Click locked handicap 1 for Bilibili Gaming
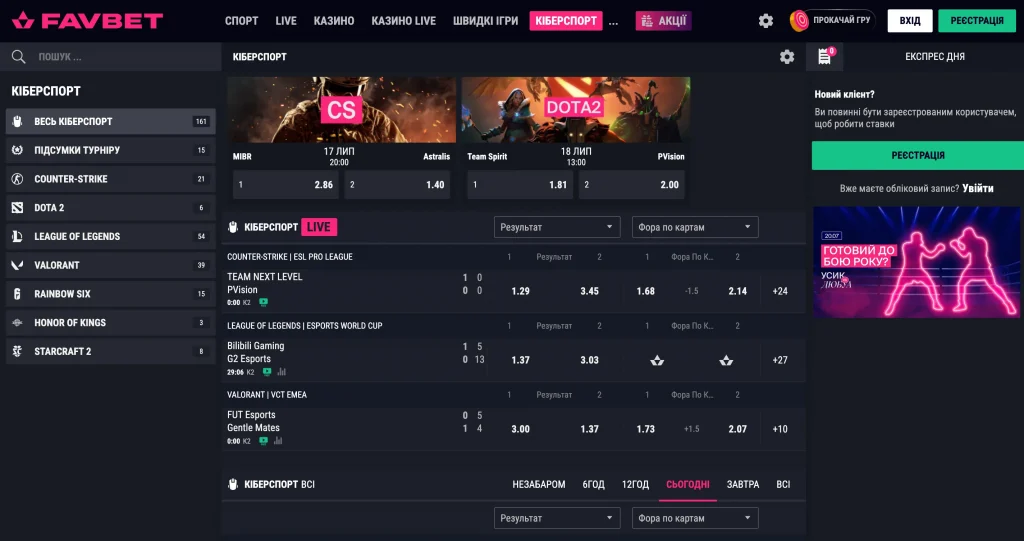The width and height of the screenshot is (1024, 541). (x=657, y=361)
